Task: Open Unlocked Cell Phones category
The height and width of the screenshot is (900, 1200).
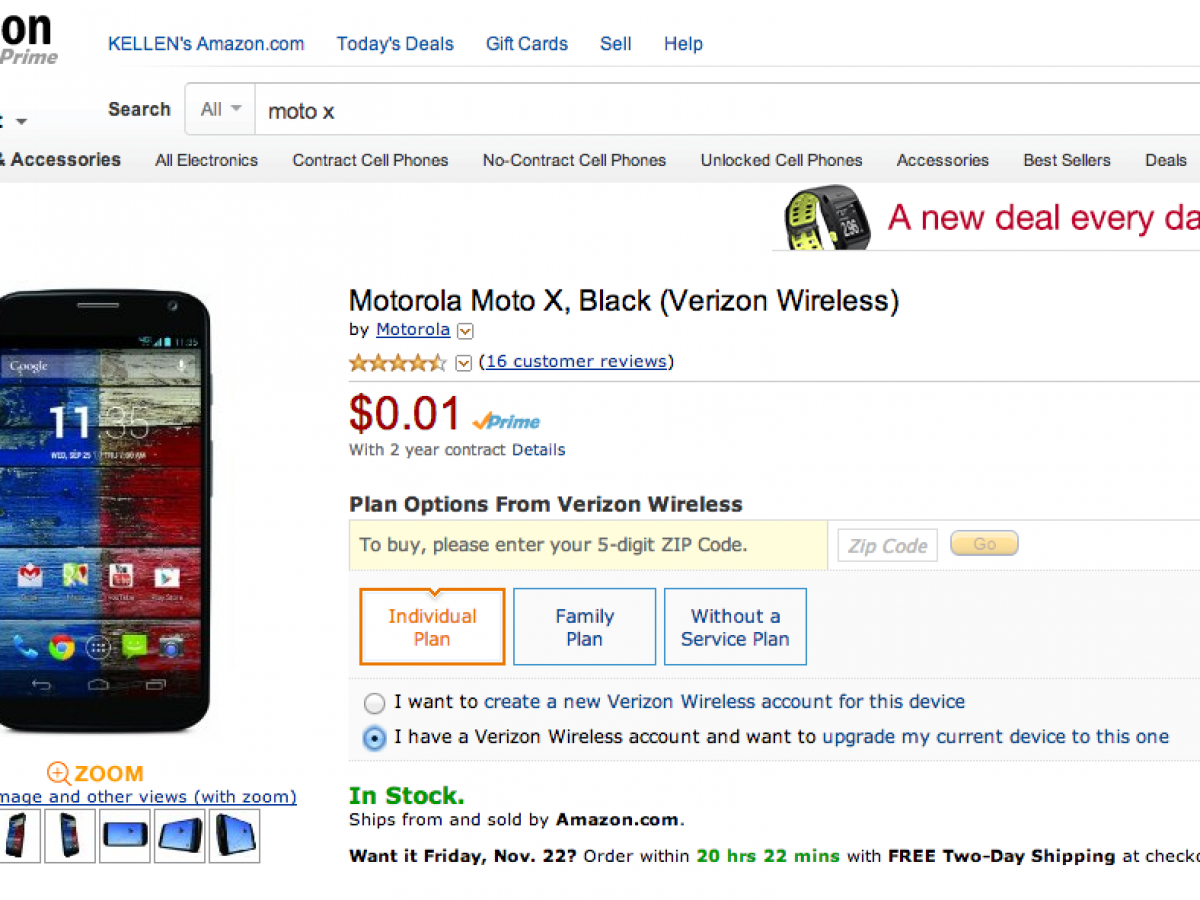Action: [x=781, y=160]
